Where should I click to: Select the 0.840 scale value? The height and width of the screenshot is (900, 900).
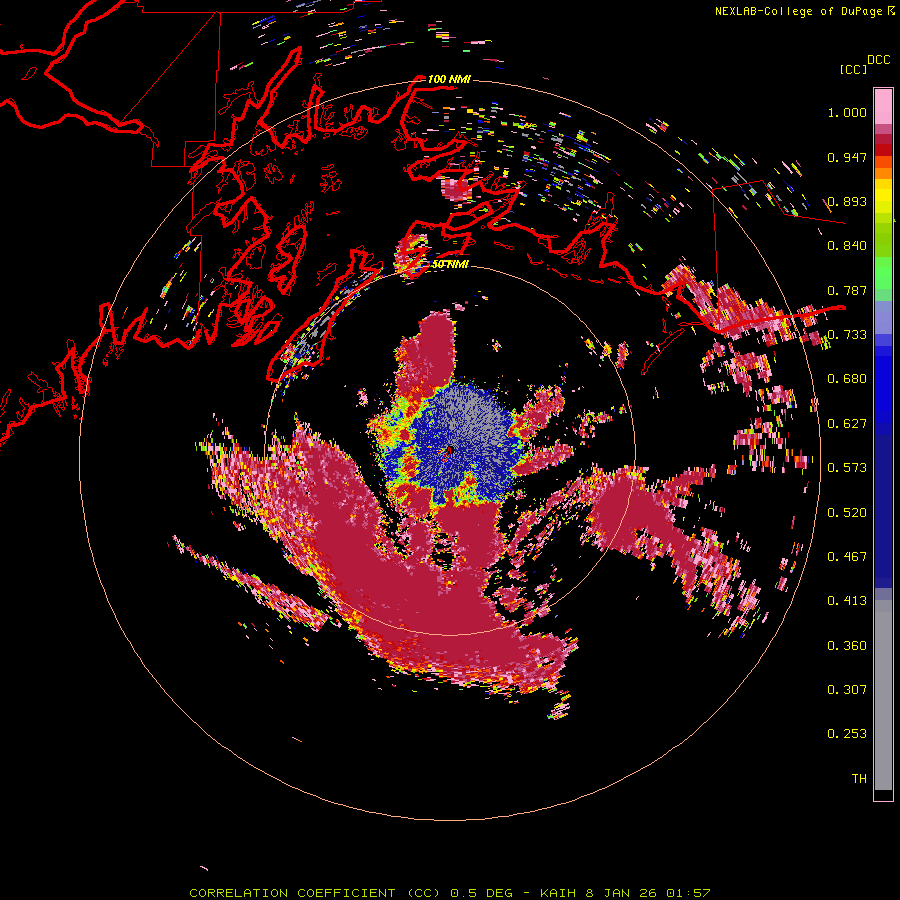[847, 246]
